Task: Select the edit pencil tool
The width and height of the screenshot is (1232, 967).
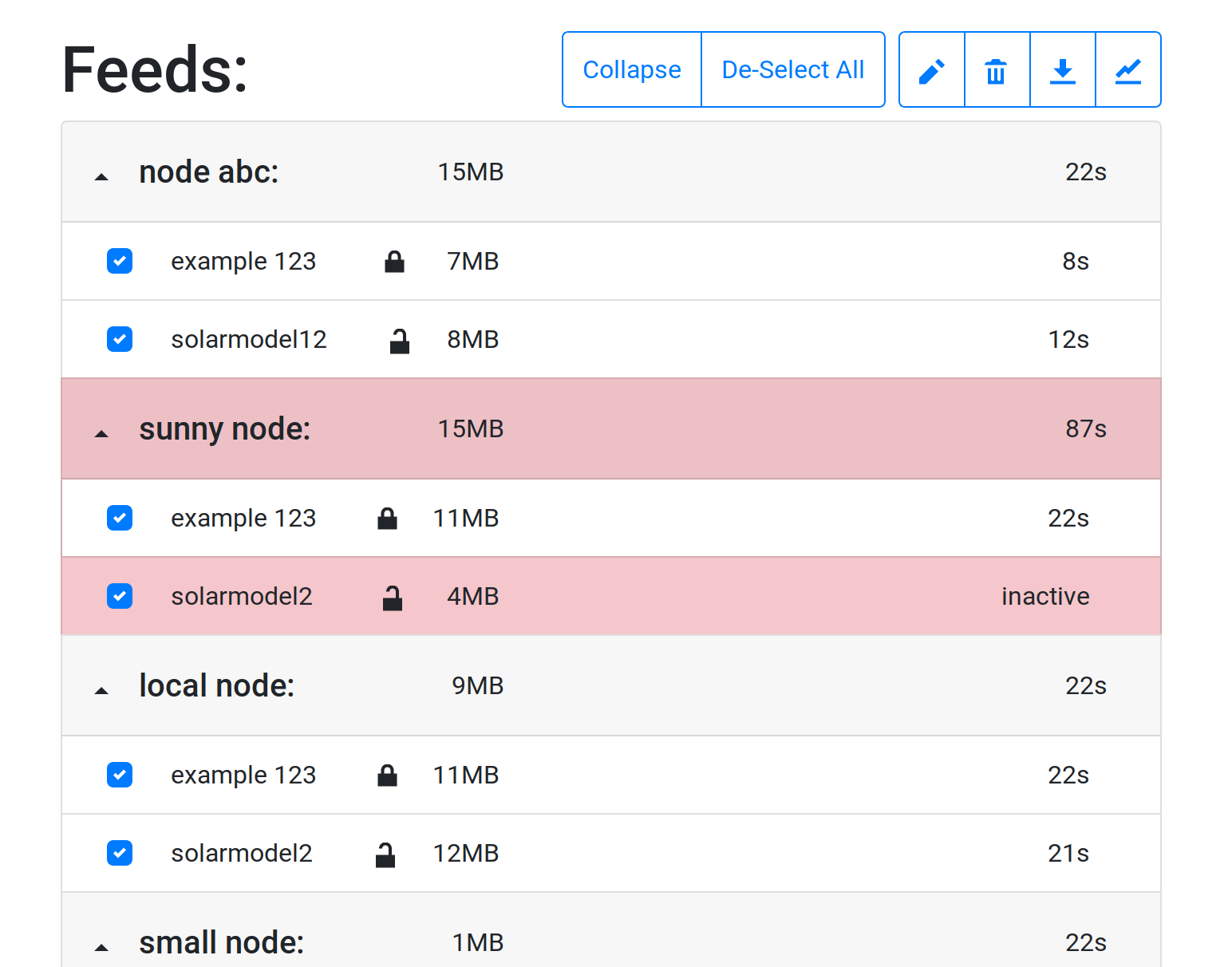Action: (931, 69)
